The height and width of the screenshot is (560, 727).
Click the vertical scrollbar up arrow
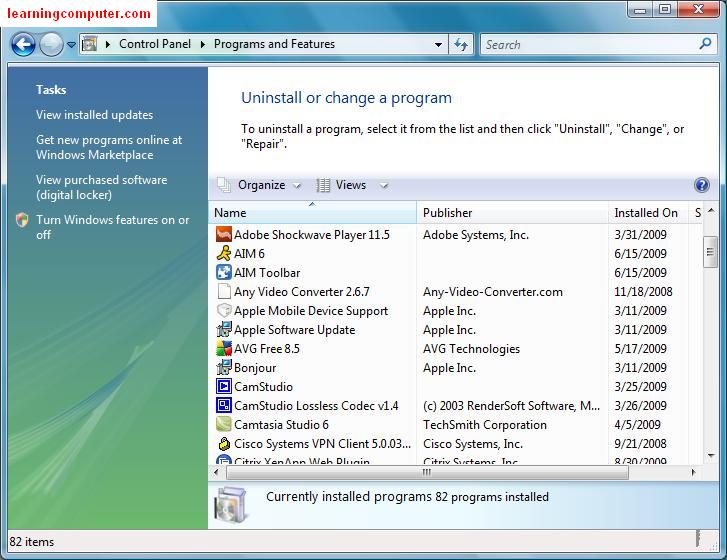pyautogui.click(x=711, y=211)
